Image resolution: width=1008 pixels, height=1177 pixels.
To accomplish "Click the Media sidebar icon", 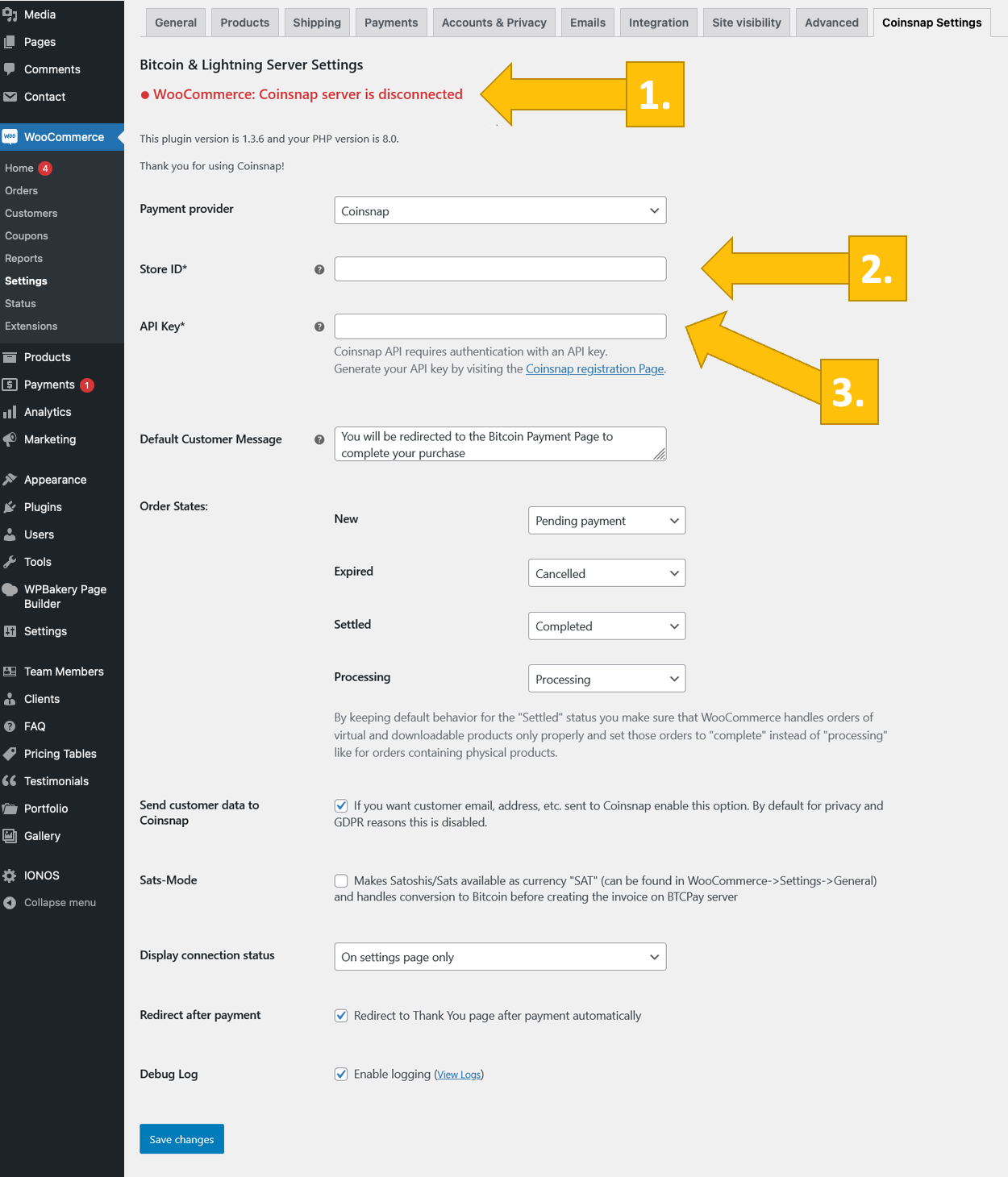I will 10,15.
